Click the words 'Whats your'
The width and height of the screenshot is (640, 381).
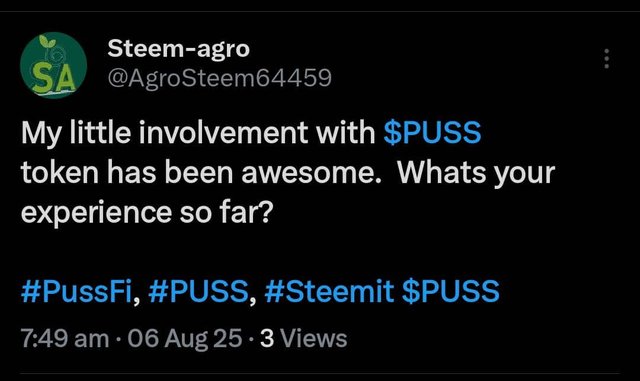click(476, 173)
